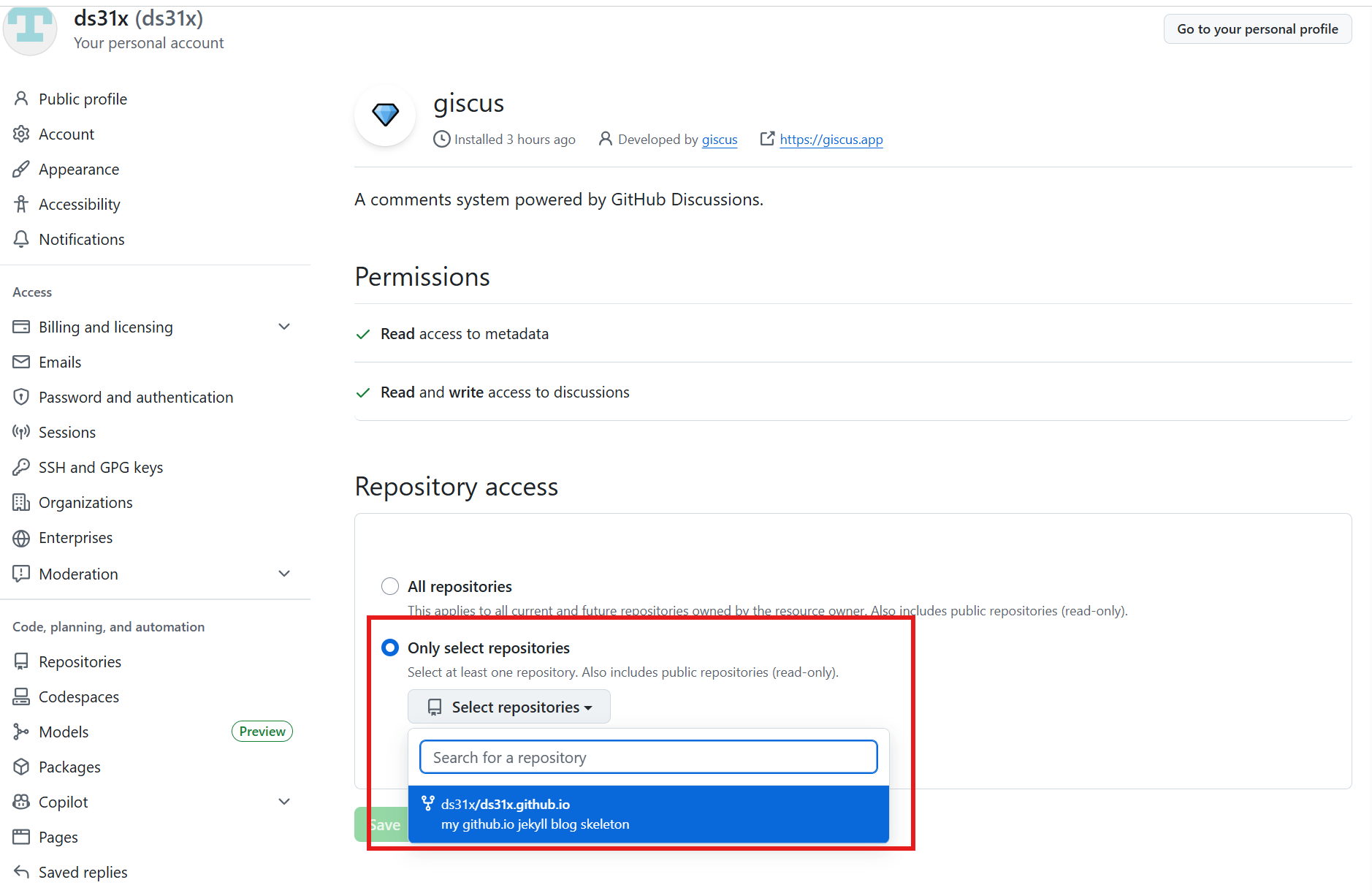Expand the Billing and licensing chevron

click(284, 327)
